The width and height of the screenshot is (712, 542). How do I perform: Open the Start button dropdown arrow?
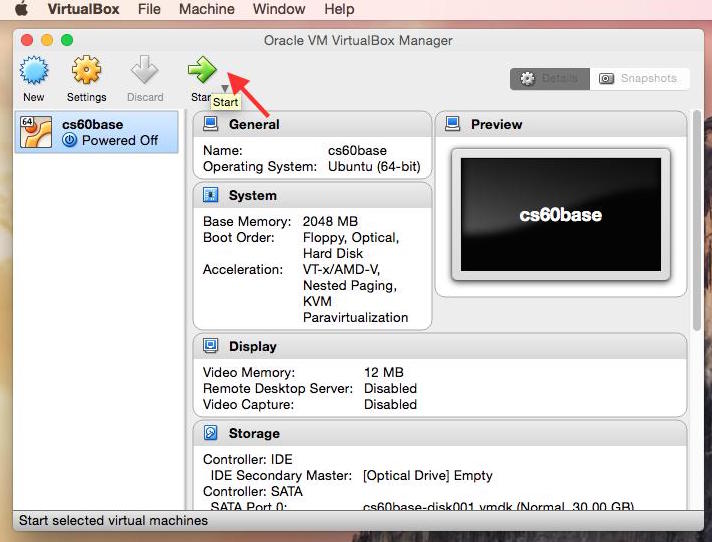pos(225,88)
